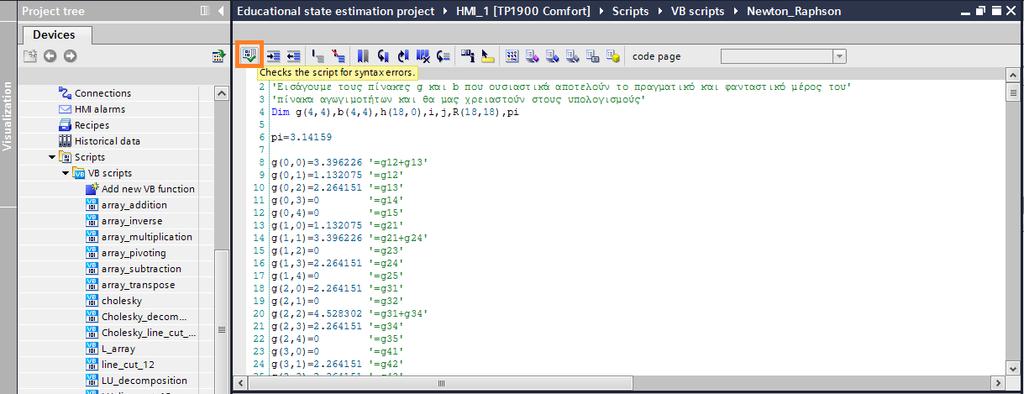
Task: Click Add new VB function
Action: (148, 189)
